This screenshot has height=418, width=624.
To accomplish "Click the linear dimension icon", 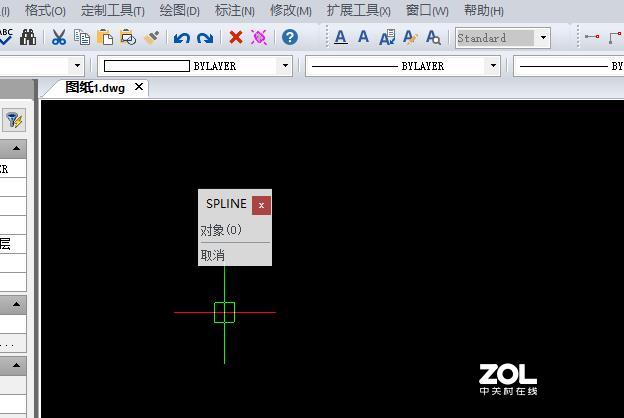I will 592,37.
